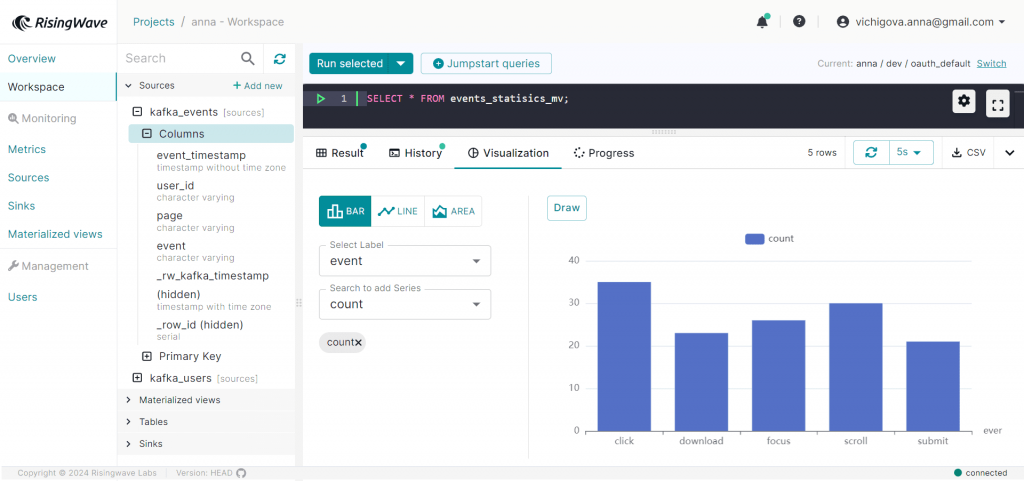This screenshot has width=1024, height=481.
Task: Switch to the History tab
Action: (x=415, y=153)
